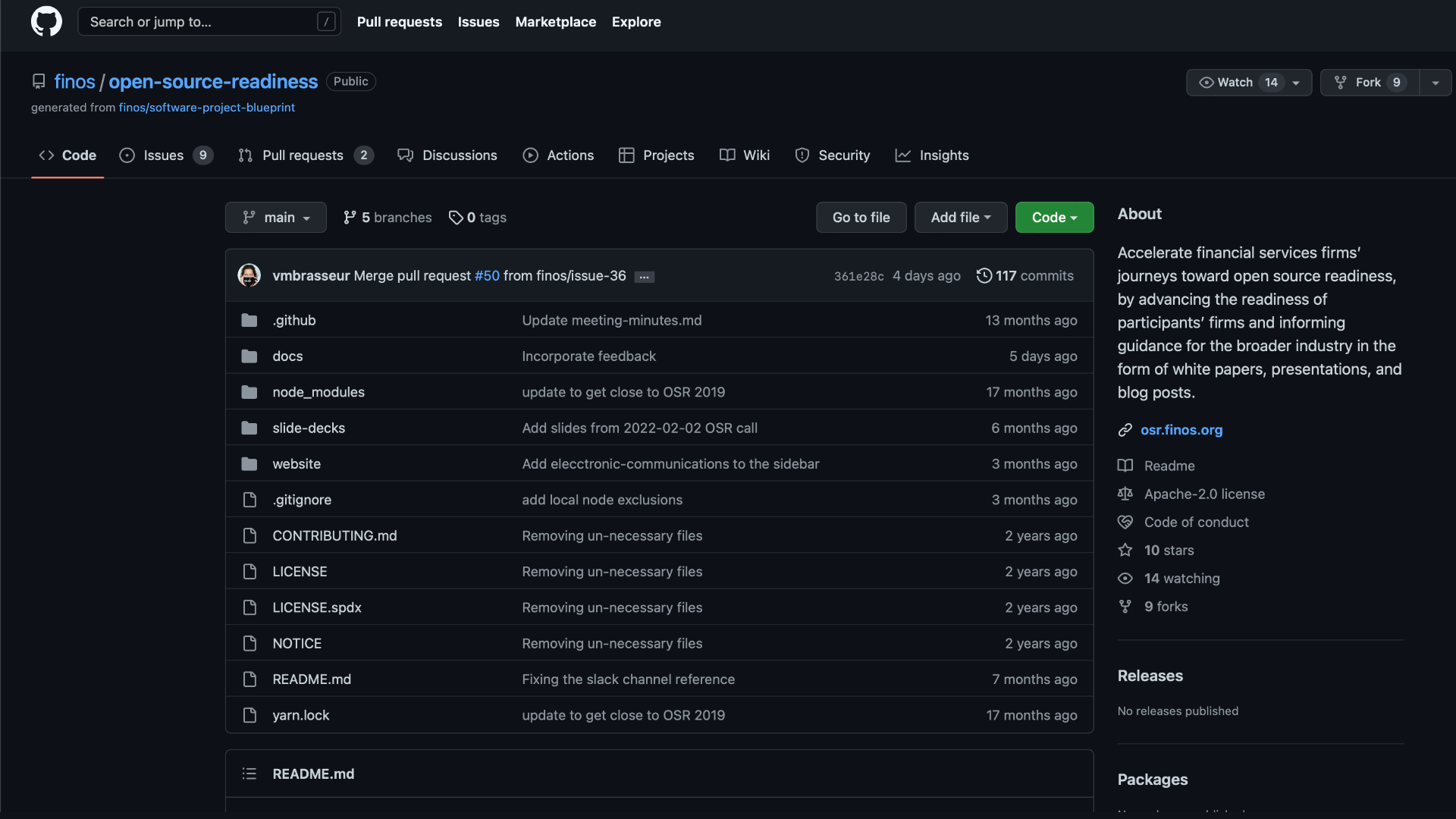Click the book icon next to Readme
The width and height of the screenshot is (1456, 819).
point(1125,466)
